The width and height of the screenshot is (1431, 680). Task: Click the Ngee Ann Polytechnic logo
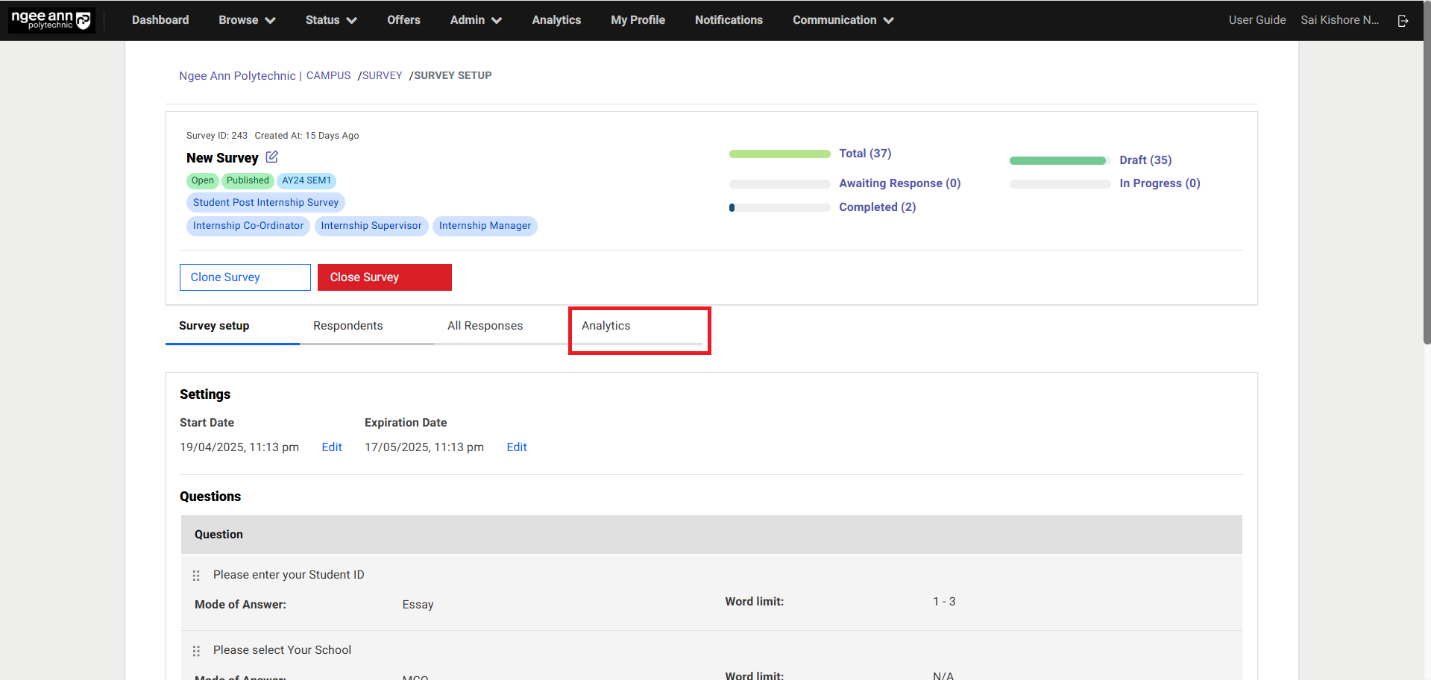tap(51, 20)
